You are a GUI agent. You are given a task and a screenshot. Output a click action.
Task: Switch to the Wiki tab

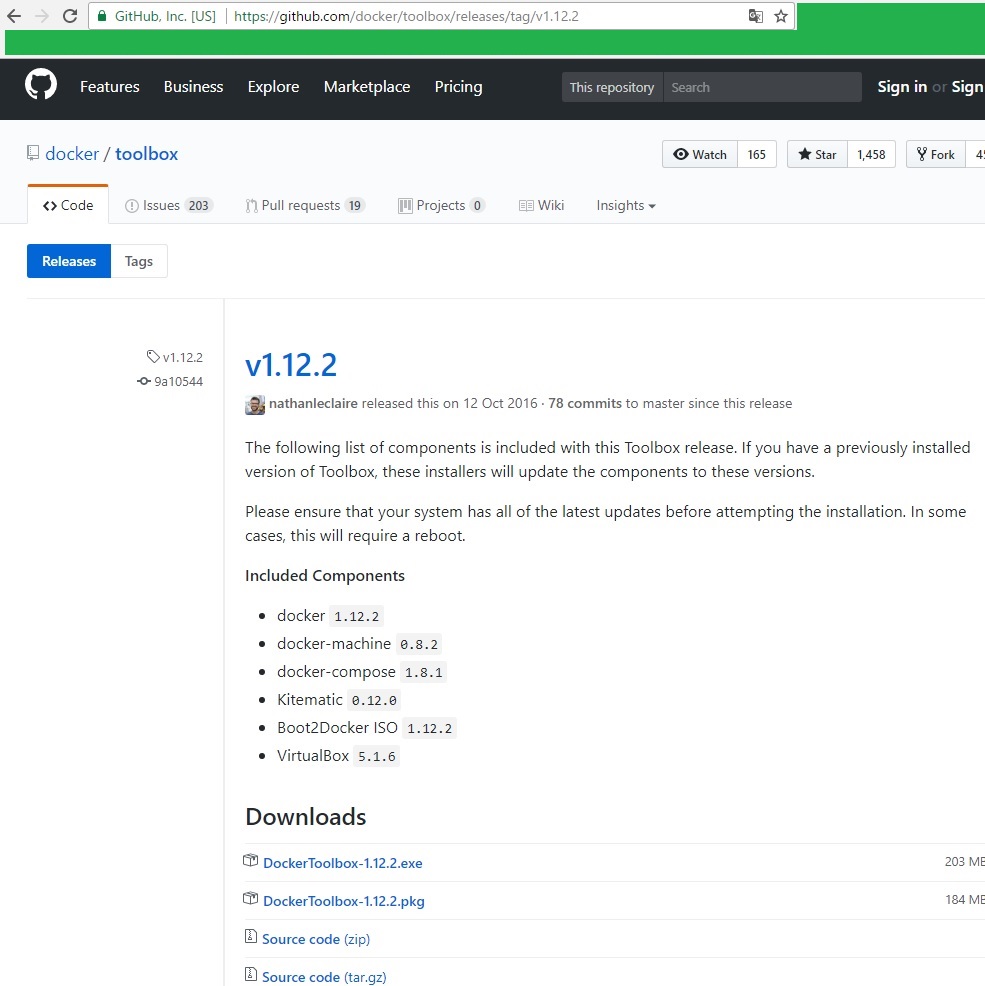pyautogui.click(x=541, y=205)
